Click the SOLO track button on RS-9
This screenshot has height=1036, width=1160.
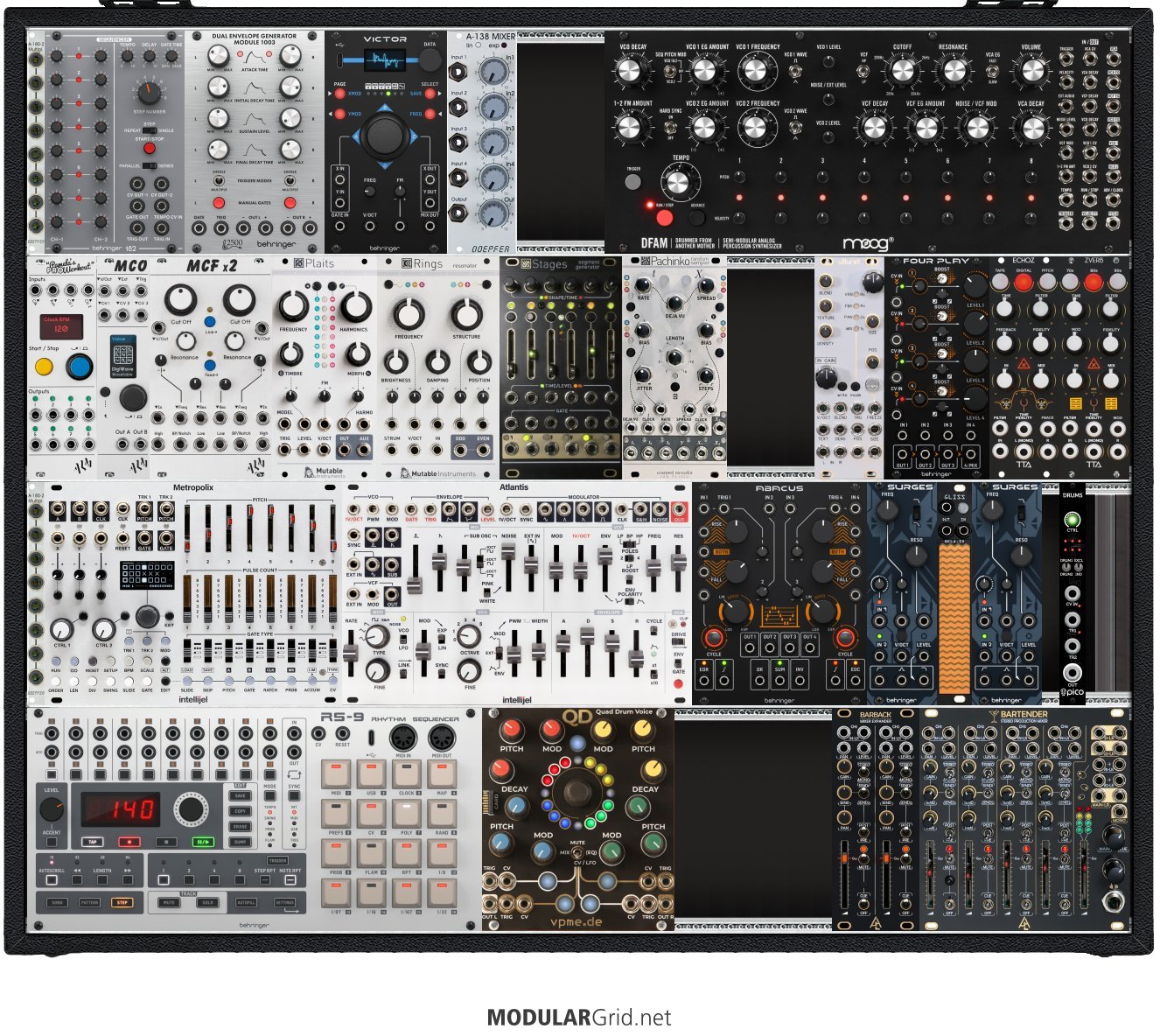(207, 902)
